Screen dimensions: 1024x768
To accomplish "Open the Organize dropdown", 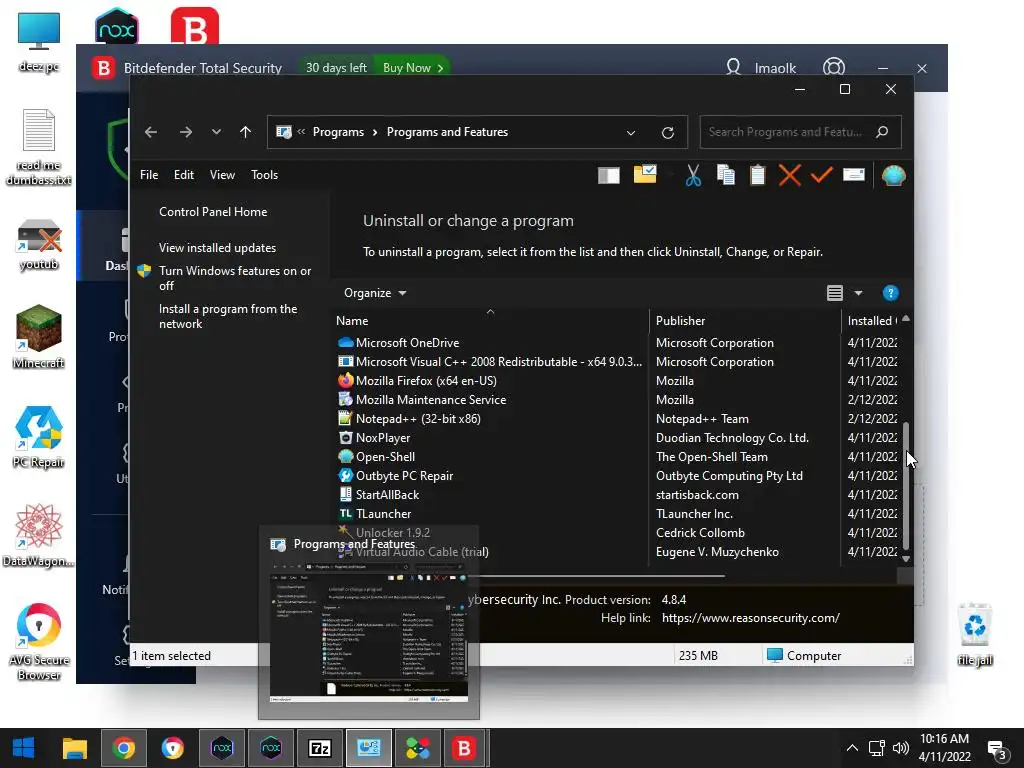I will tap(375, 293).
